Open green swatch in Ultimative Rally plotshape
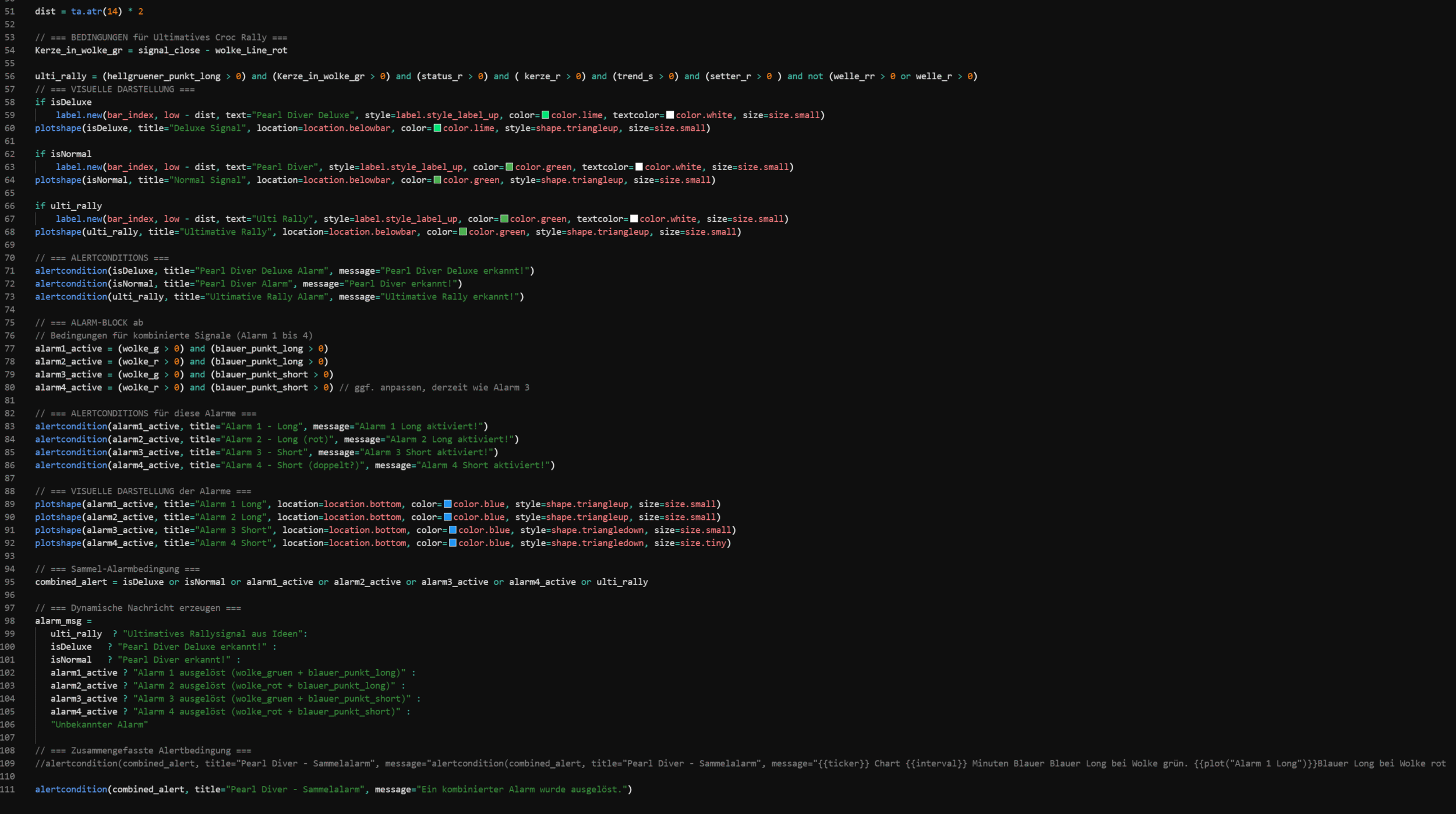This screenshot has width=1456, height=814. (462, 232)
